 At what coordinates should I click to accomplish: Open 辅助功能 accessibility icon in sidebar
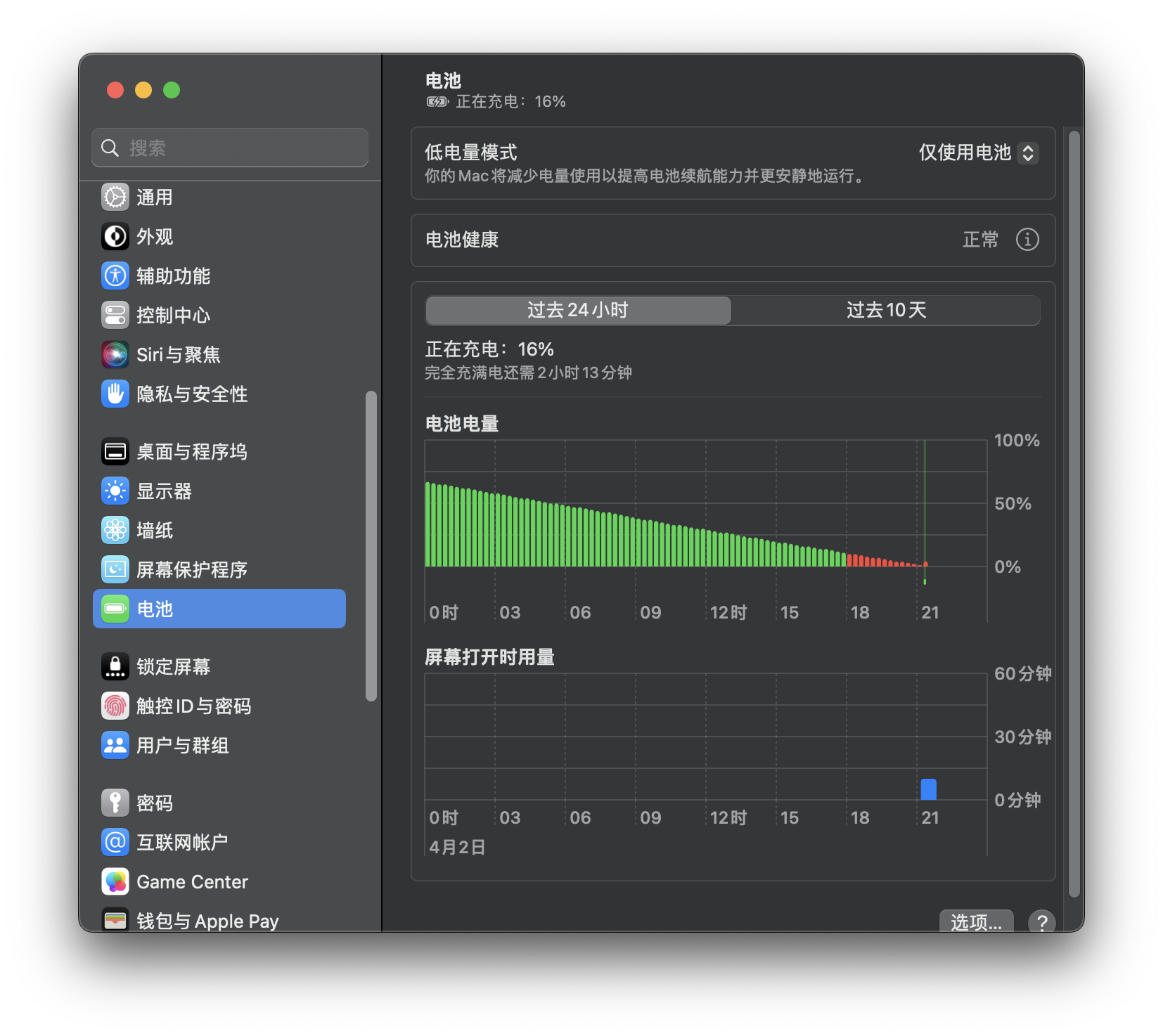coord(115,276)
